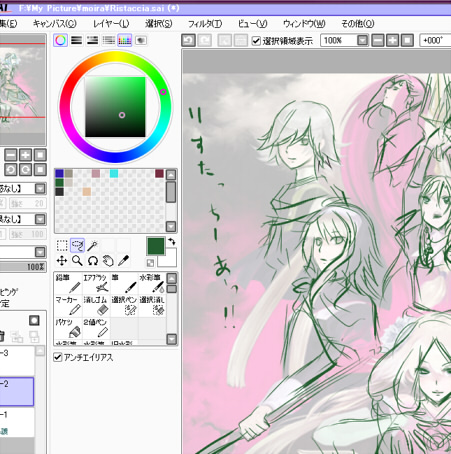Image resolution: width=451 pixels, height=454 pixels.
Task: Pick the dark red swatch in palette
Action: (x=159, y=173)
